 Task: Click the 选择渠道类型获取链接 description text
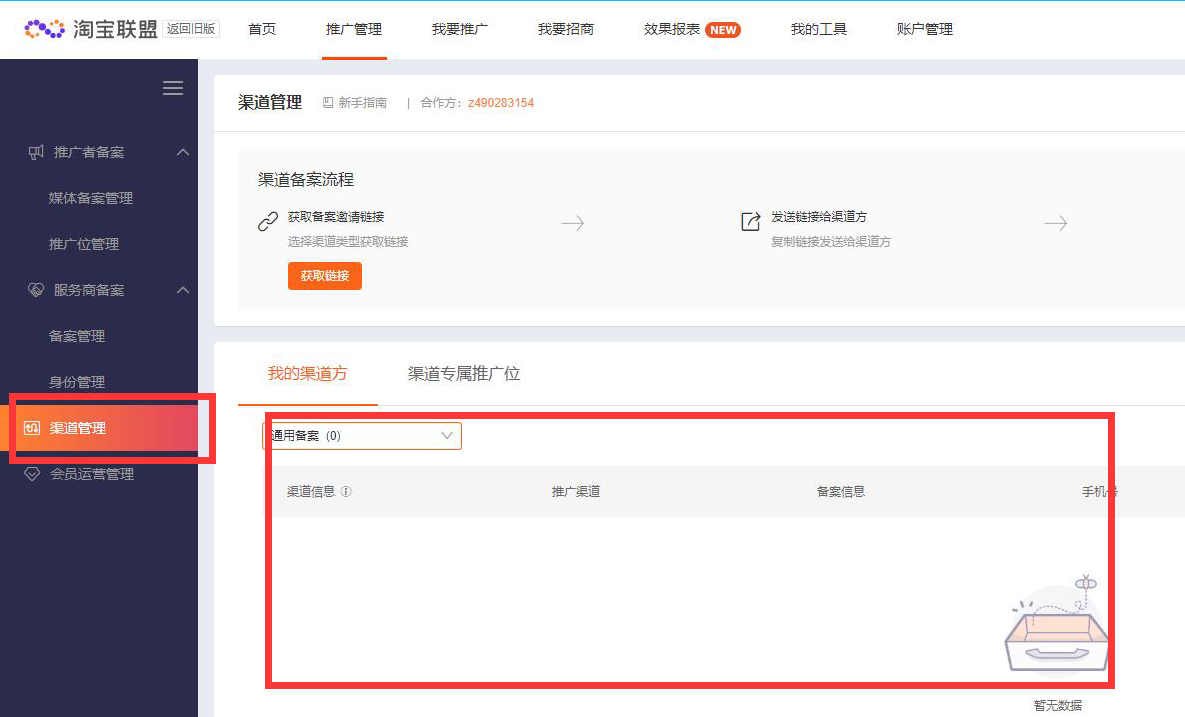(x=348, y=242)
